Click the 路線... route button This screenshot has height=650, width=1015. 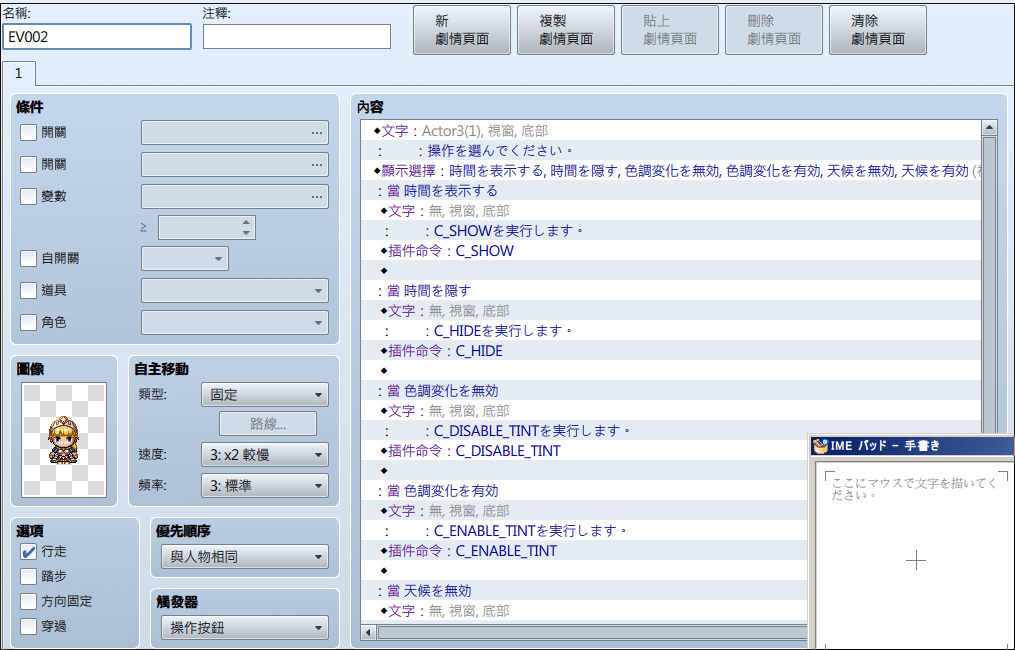[268, 424]
